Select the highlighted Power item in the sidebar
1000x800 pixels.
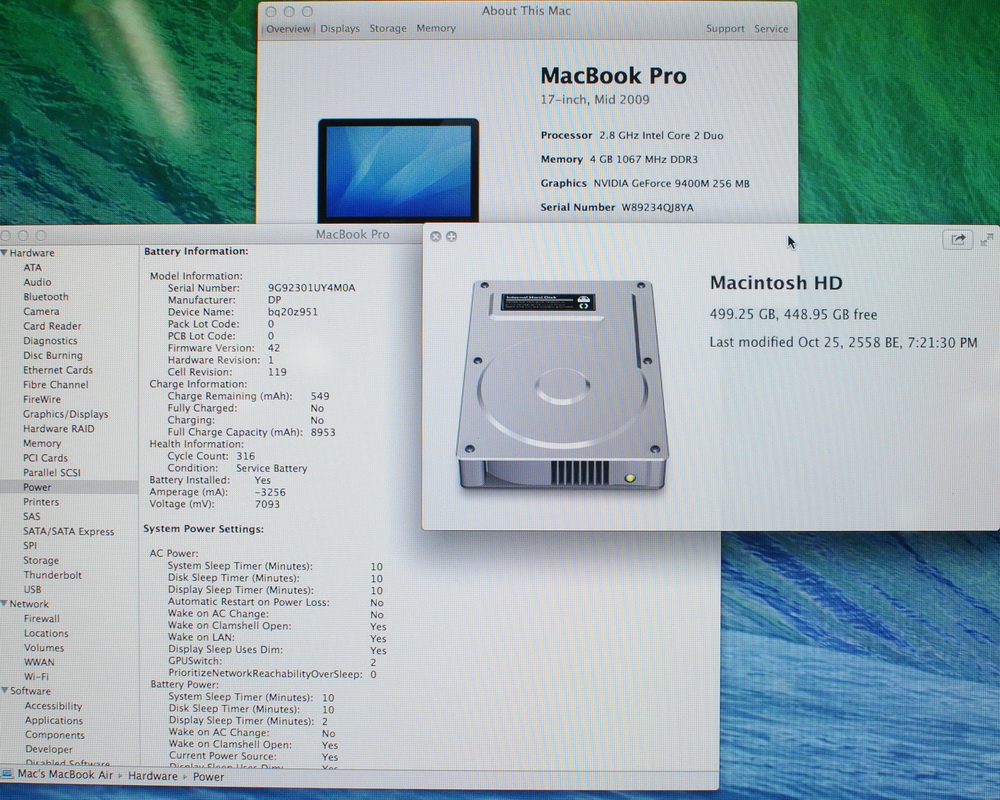point(69,487)
